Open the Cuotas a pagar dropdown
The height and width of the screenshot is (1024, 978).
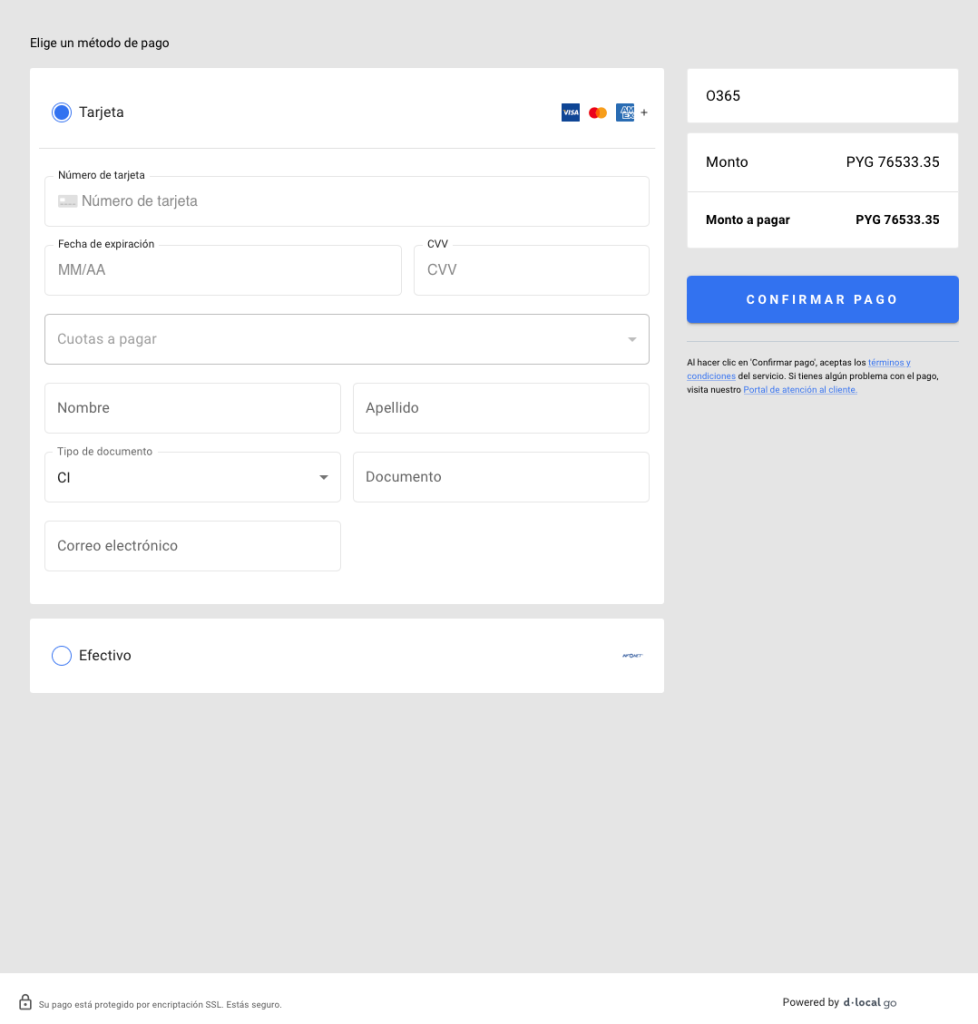coord(346,340)
